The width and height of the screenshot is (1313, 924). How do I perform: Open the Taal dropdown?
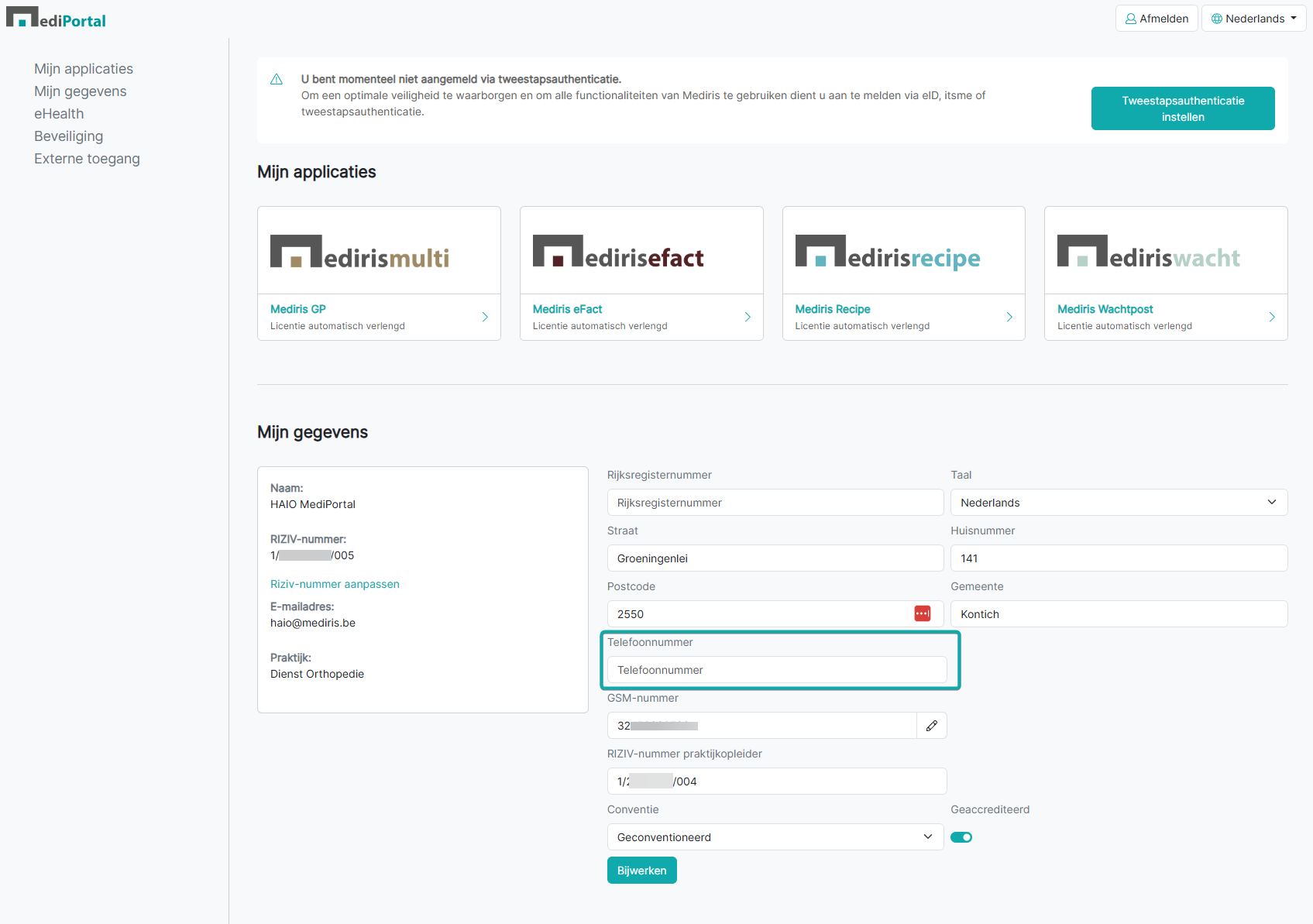[x=1119, y=503]
